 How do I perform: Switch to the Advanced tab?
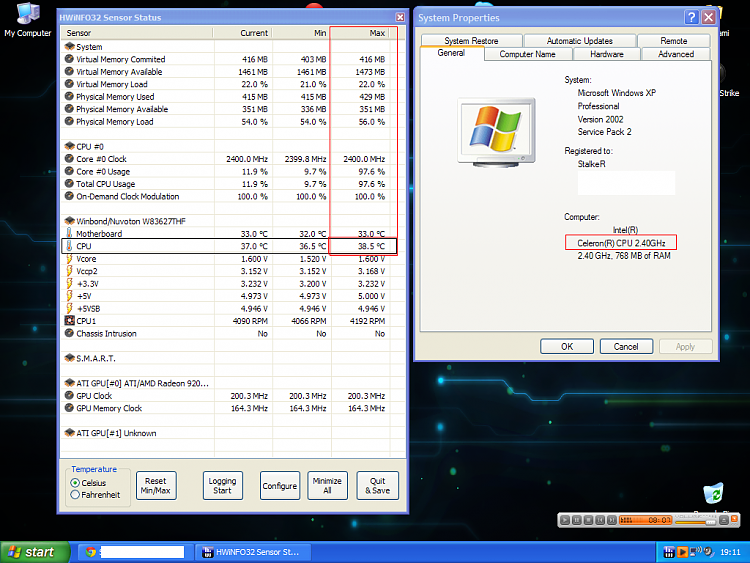[x=676, y=54]
